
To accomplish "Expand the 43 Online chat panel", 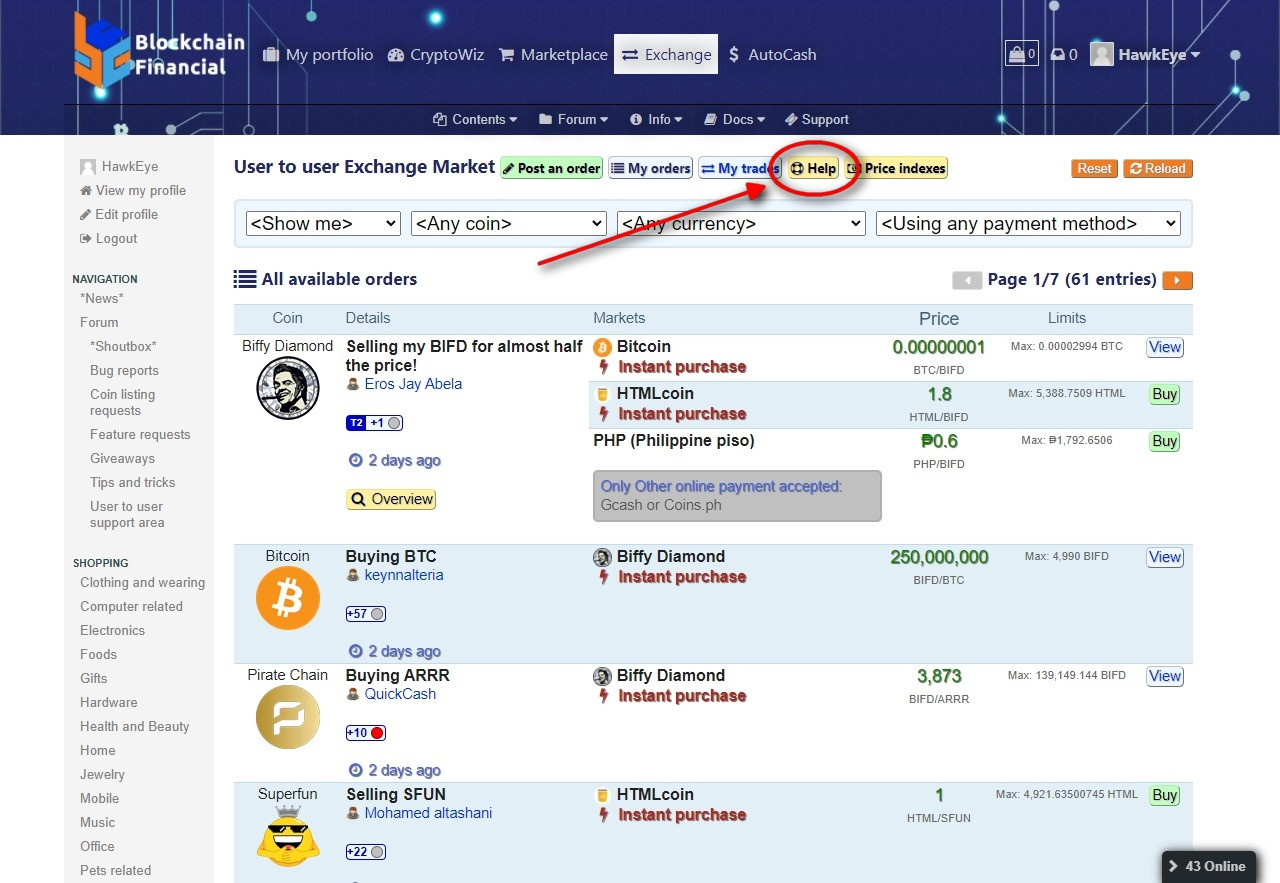I will coord(1211,866).
